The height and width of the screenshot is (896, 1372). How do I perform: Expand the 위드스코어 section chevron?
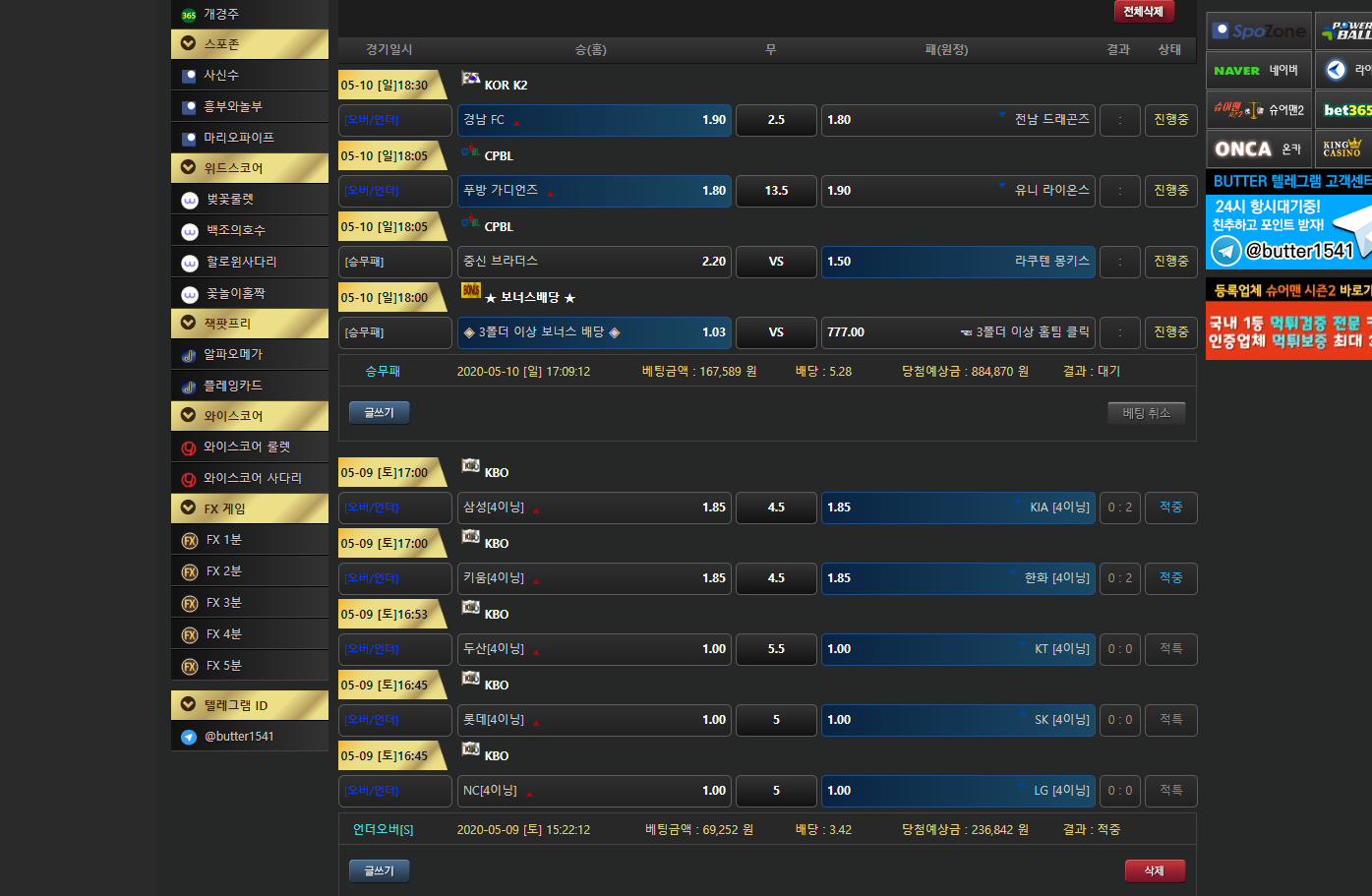(x=189, y=167)
